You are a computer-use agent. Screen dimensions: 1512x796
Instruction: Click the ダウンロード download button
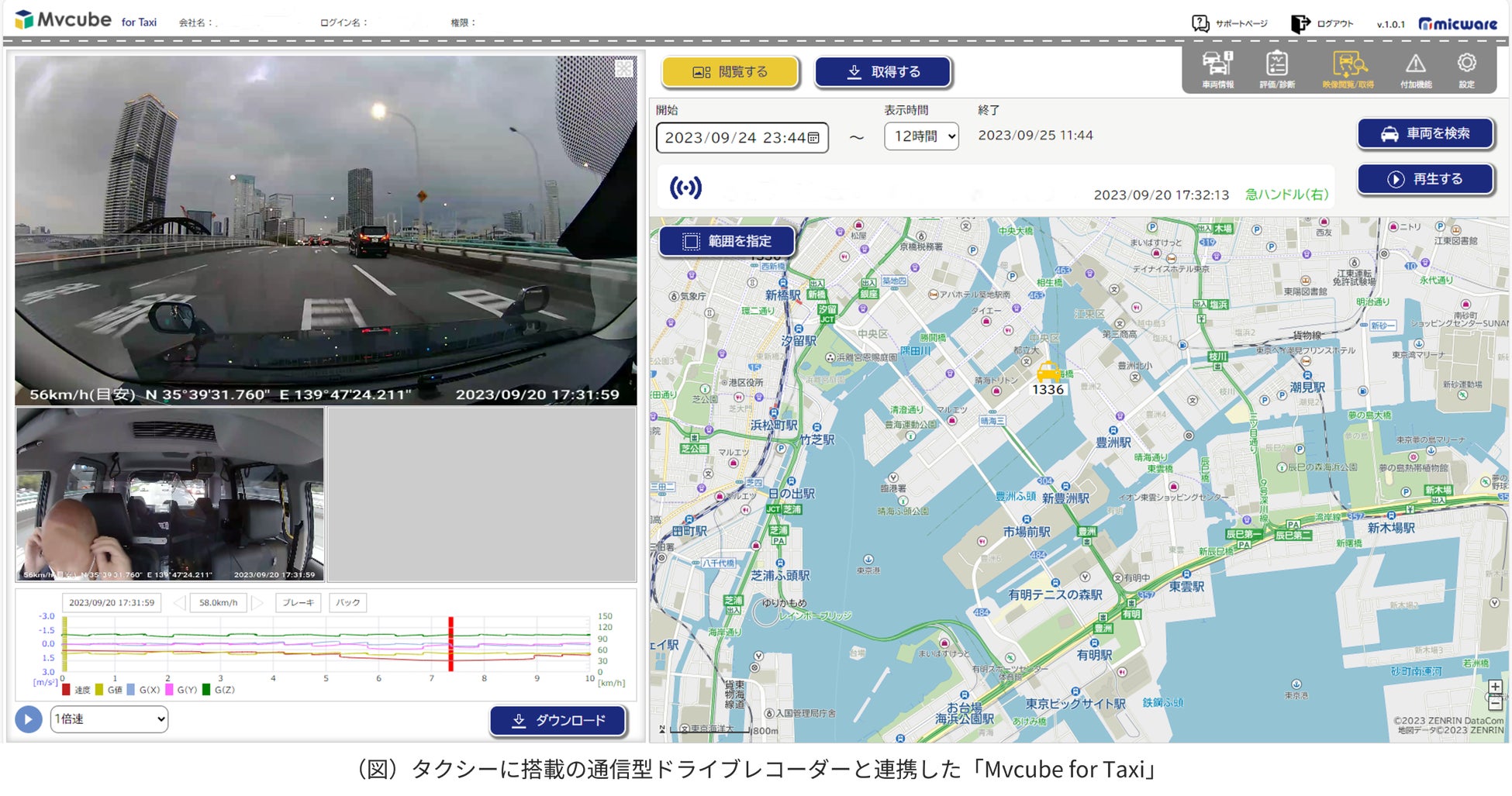(558, 721)
